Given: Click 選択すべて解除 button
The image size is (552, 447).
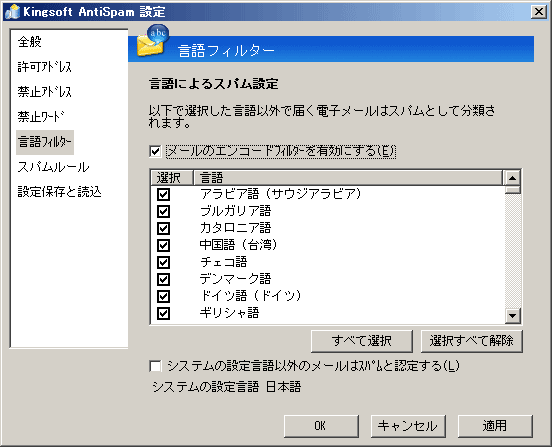Looking at the screenshot, I should coord(472,341).
